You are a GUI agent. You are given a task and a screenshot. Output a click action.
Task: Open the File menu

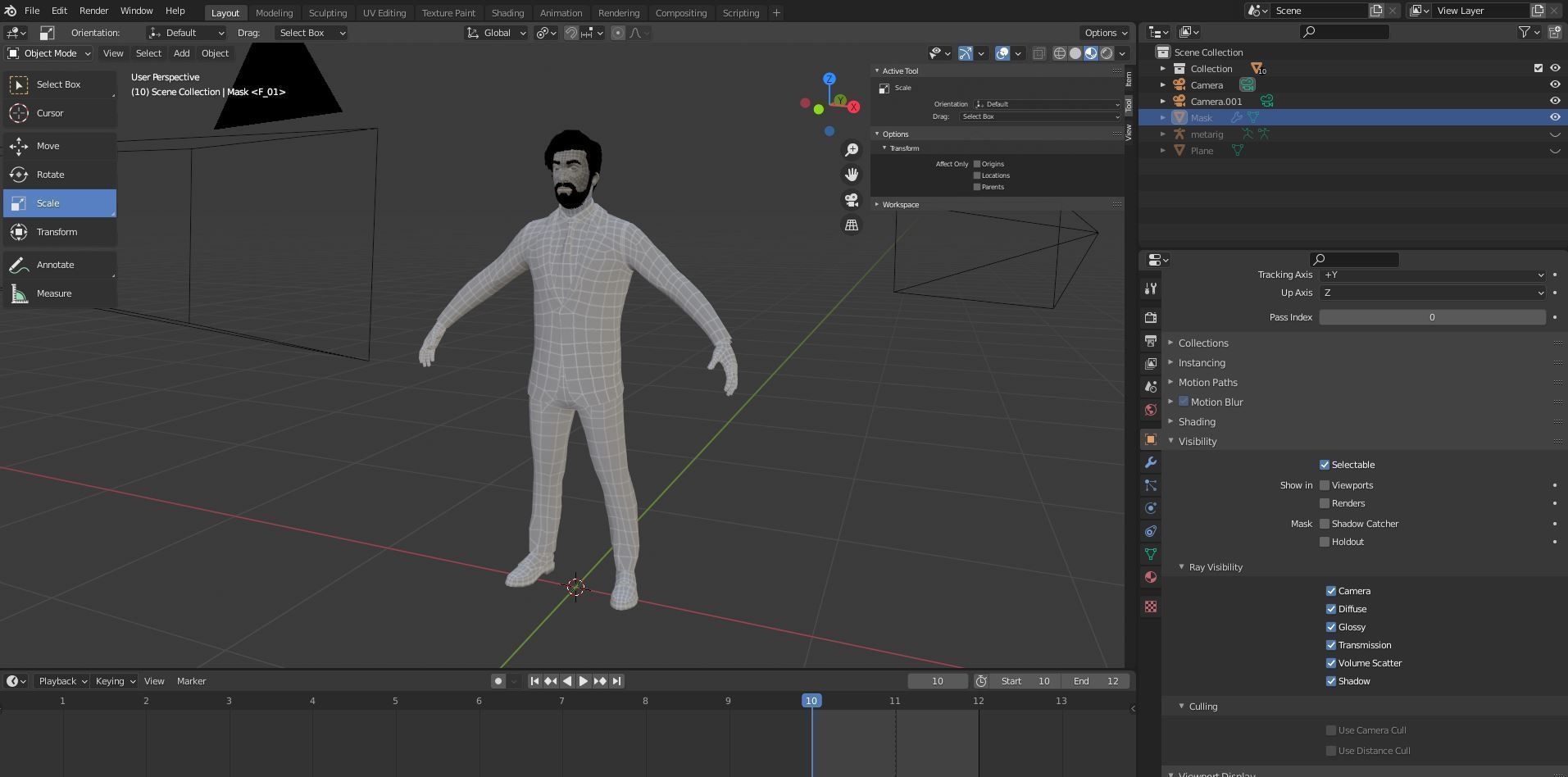[32, 11]
